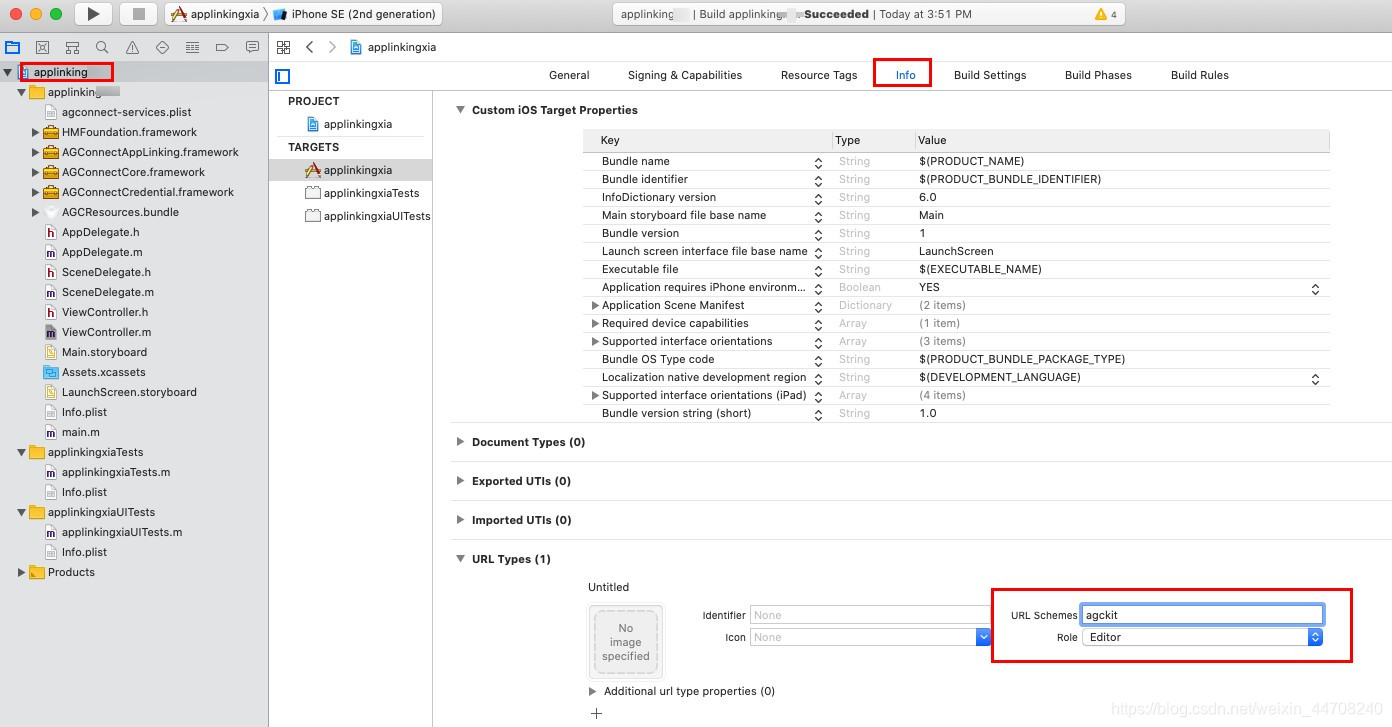Switch to the Info tab
Viewport: 1392px width, 727px height.
[905, 75]
